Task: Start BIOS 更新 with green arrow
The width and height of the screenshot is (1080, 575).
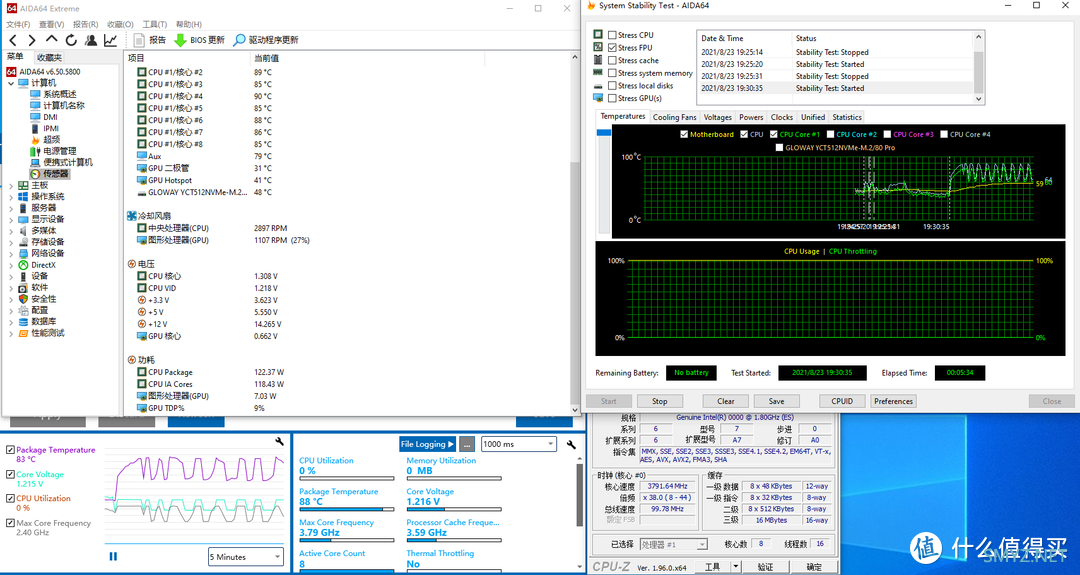Action: pyautogui.click(x=200, y=41)
